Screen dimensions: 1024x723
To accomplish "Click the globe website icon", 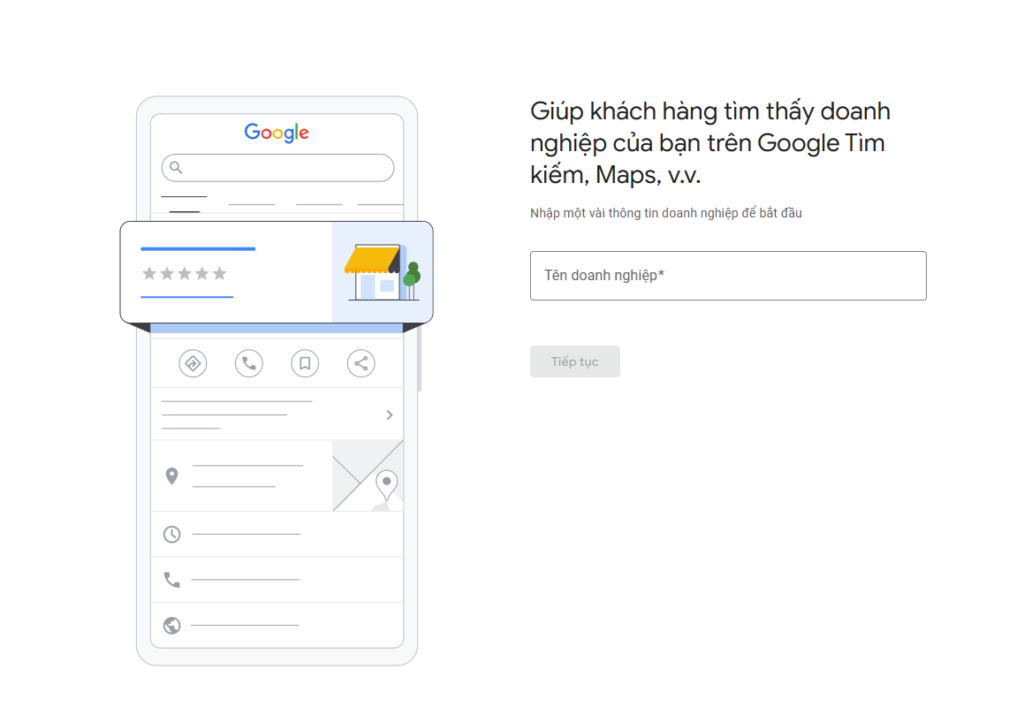I will pos(172,626).
